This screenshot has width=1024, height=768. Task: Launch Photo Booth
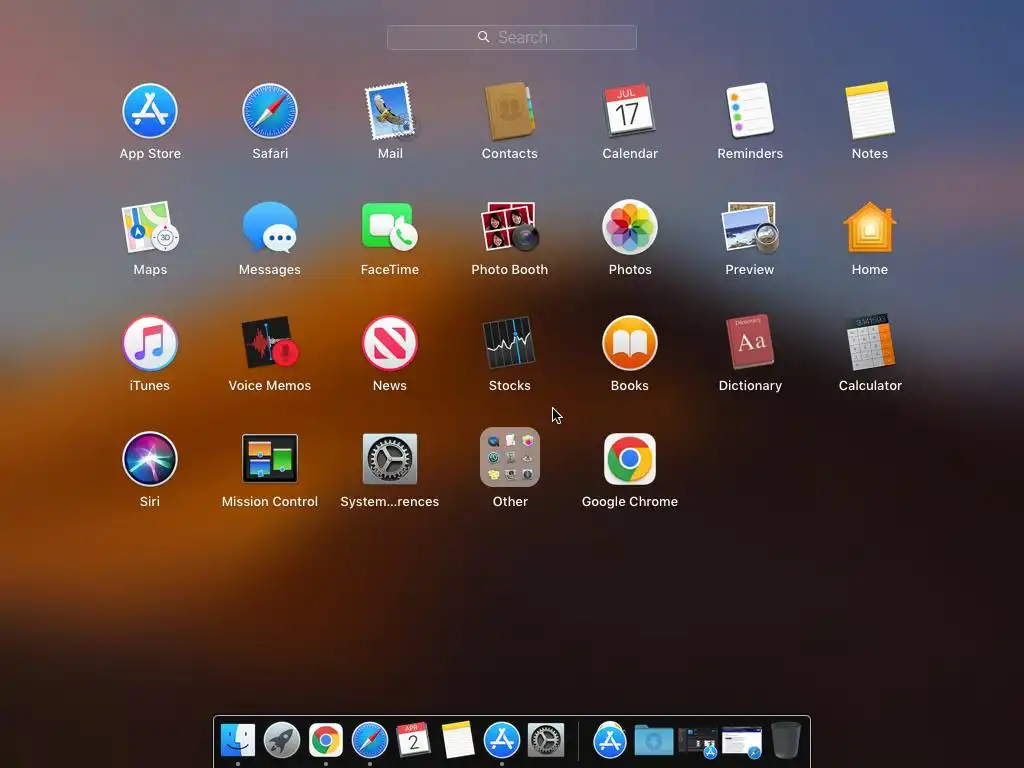pos(509,227)
